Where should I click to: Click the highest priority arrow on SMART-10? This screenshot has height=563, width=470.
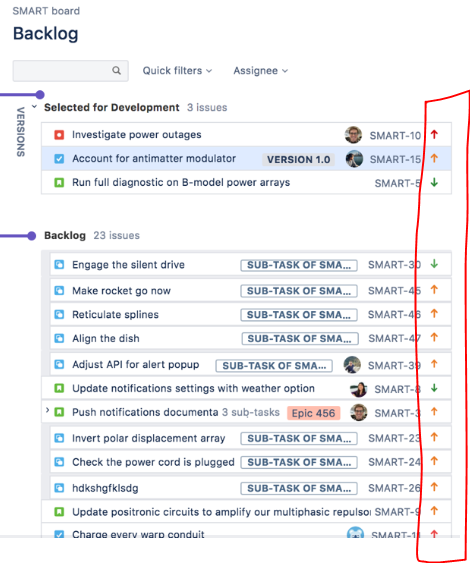pos(434,135)
